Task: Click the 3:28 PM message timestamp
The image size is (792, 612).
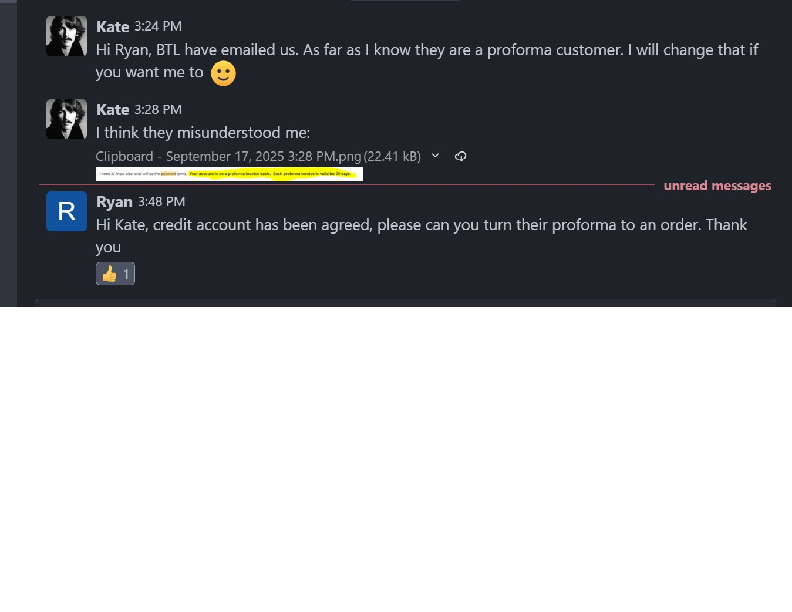Action: point(158,109)
